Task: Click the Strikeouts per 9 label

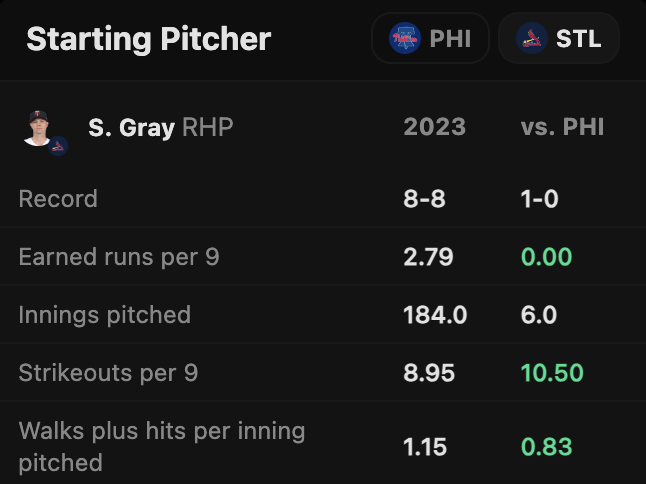Action: [108, 372]
